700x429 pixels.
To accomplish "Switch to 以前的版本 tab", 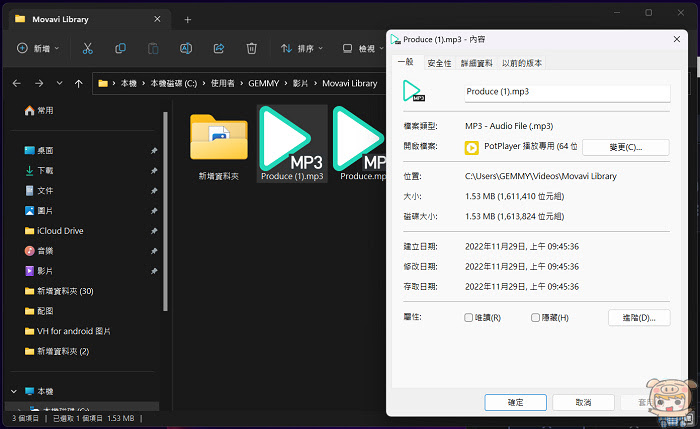I will pos(522,63).
